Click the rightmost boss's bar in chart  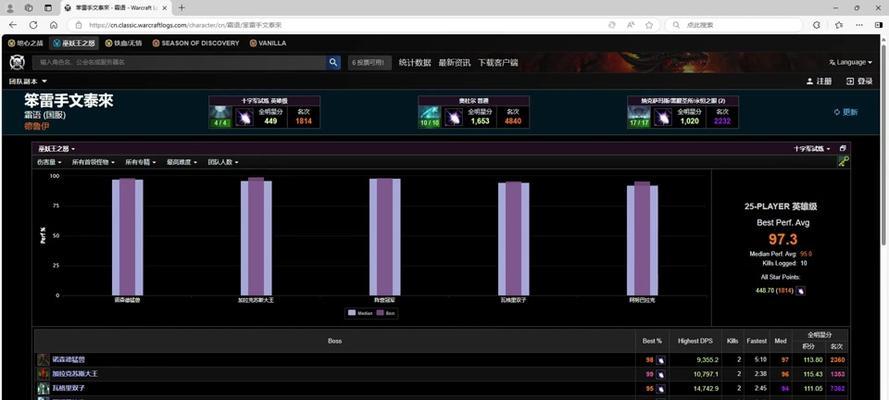pyautogui.click(x=642, y=239)
